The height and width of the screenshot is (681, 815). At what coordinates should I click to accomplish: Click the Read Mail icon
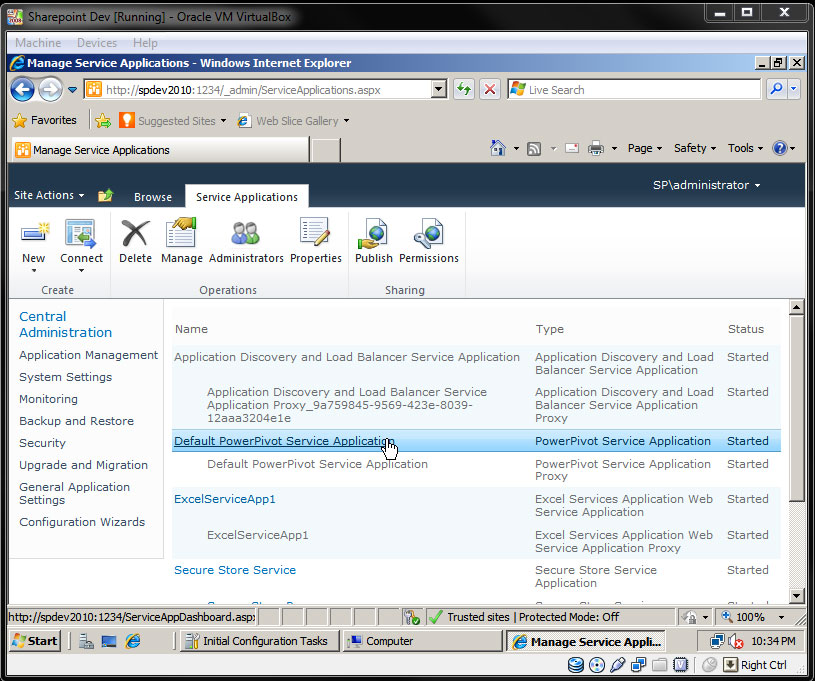572,148
